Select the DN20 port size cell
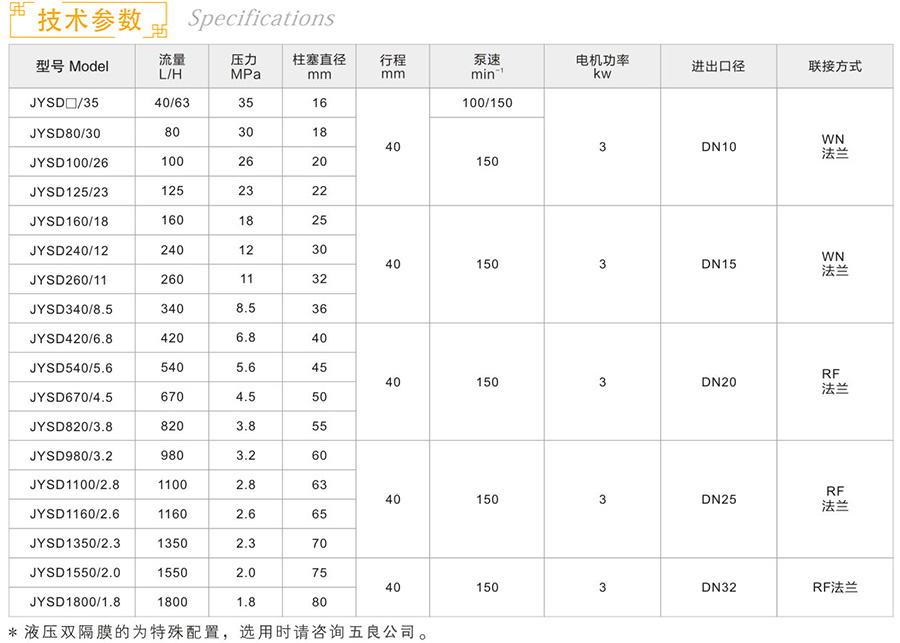This screenshot has height=643, width=900. coord(718,382)
